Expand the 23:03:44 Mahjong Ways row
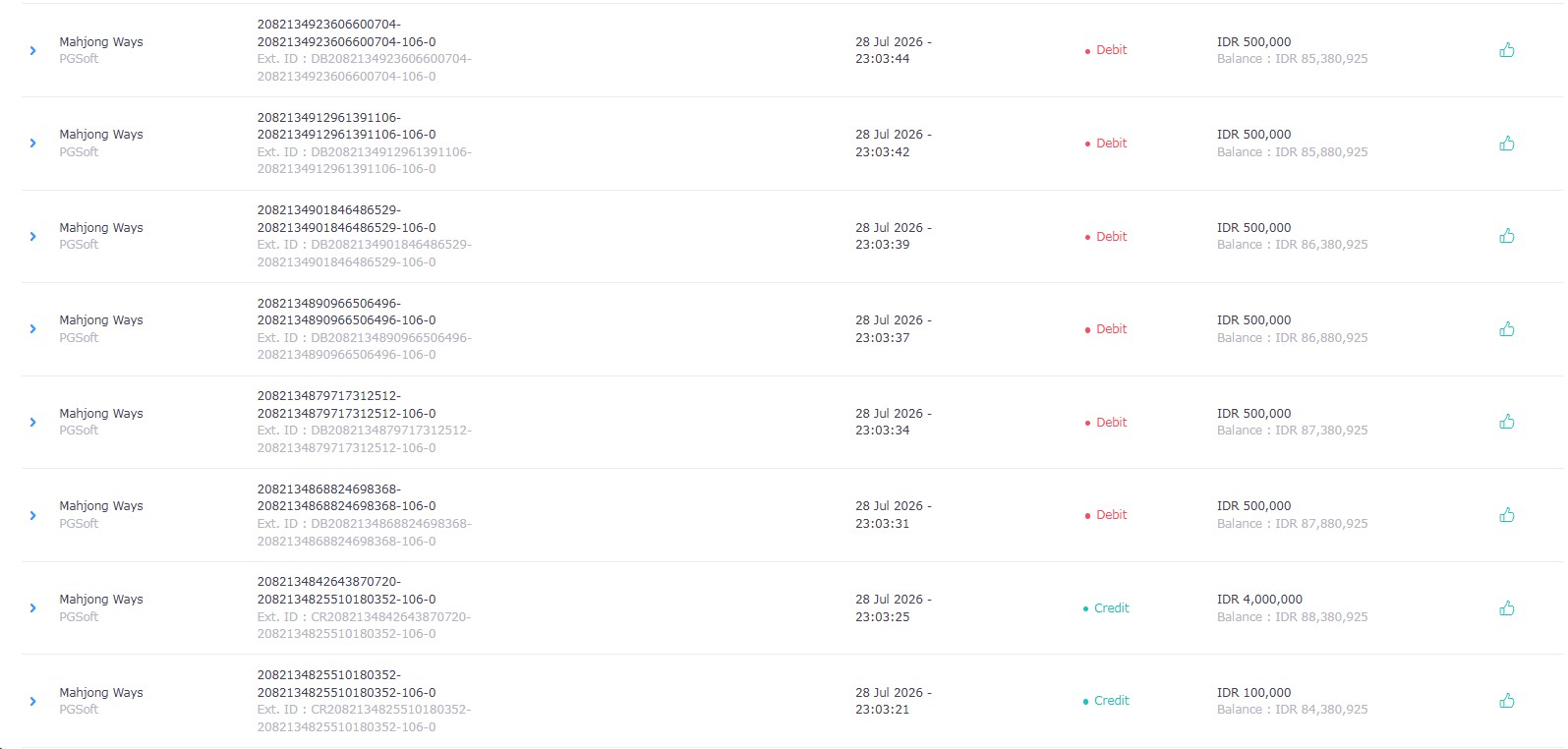This screenshot has width=1568, height=749. (x=32, y=50)
